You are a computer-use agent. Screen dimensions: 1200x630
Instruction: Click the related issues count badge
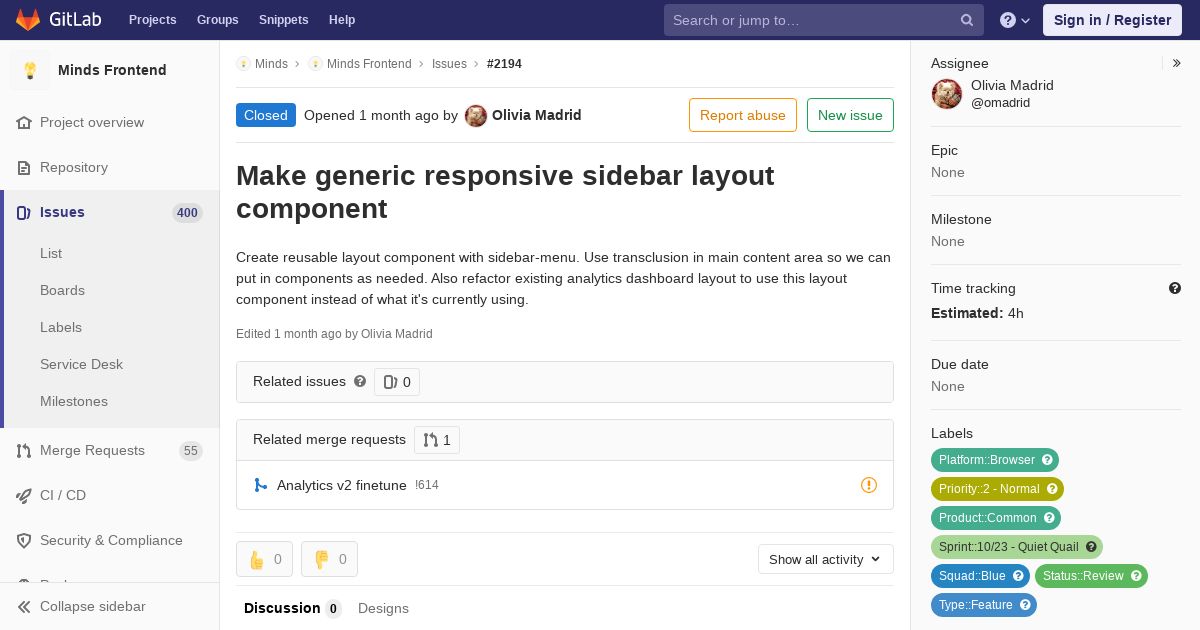[x=397, y=382]
